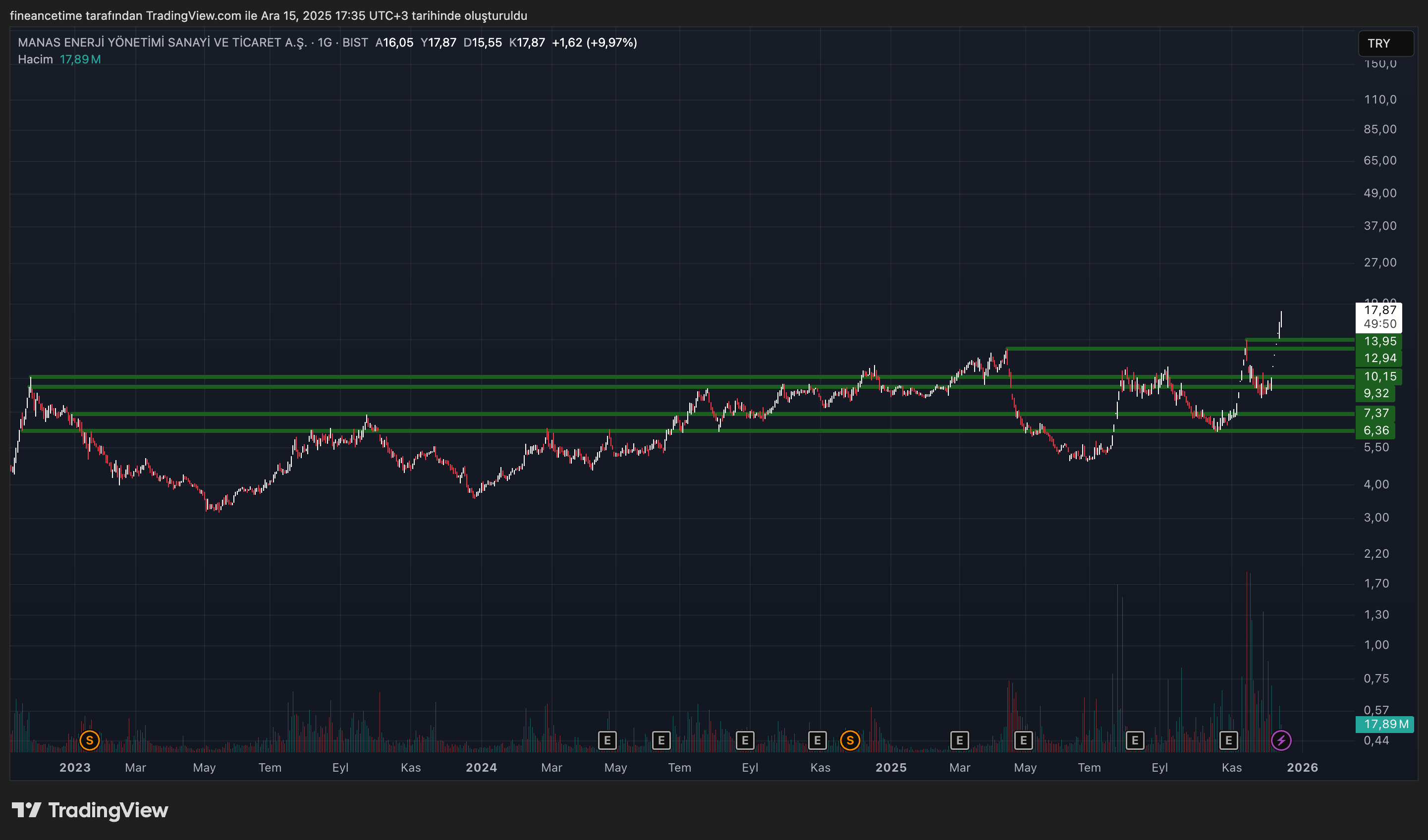
Task: Open the purple lightning event marker
Action: (1281, 740)
